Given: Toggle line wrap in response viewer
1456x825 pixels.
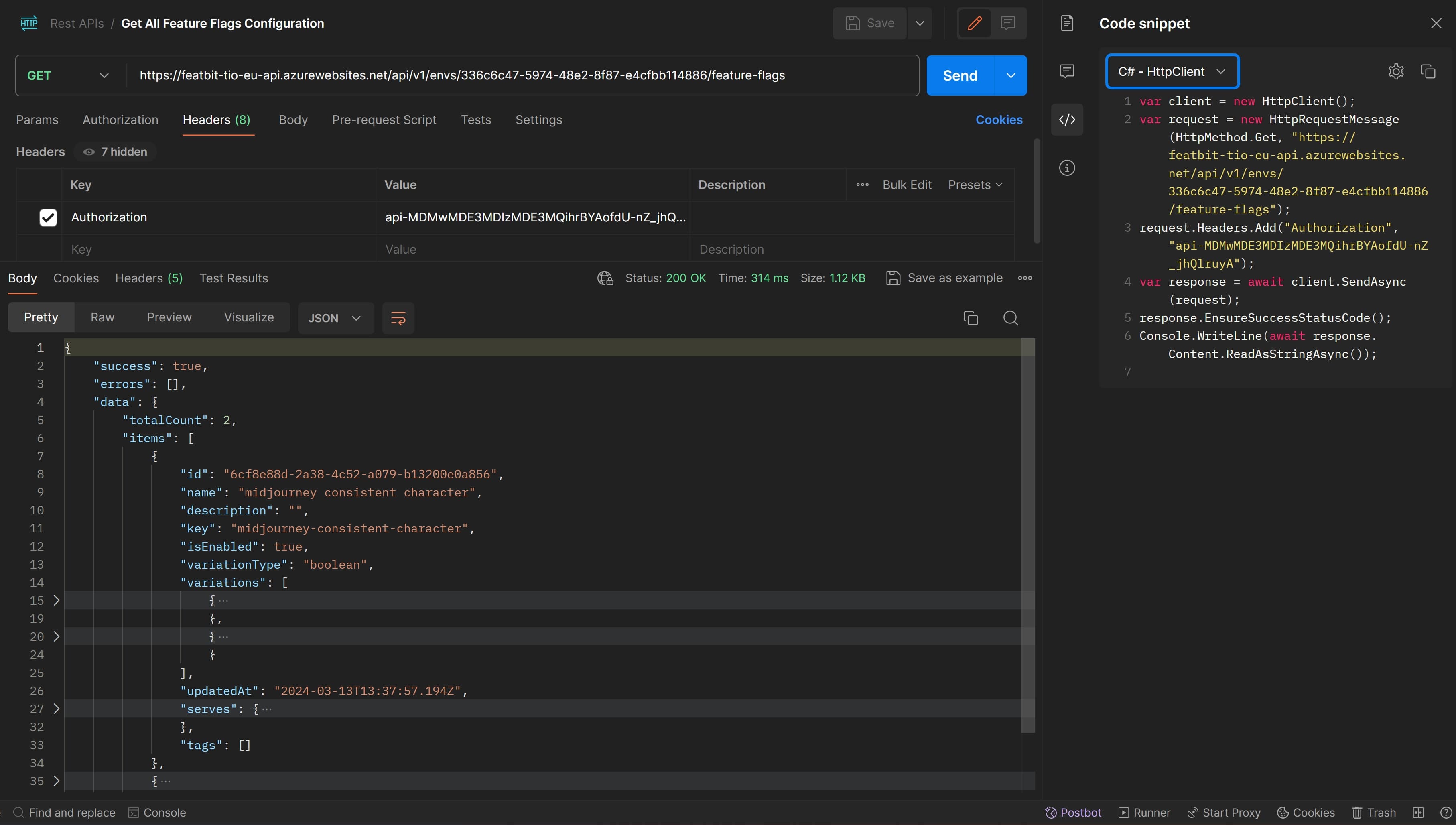Looking at the screenshot, I should [x=398, y=318].
